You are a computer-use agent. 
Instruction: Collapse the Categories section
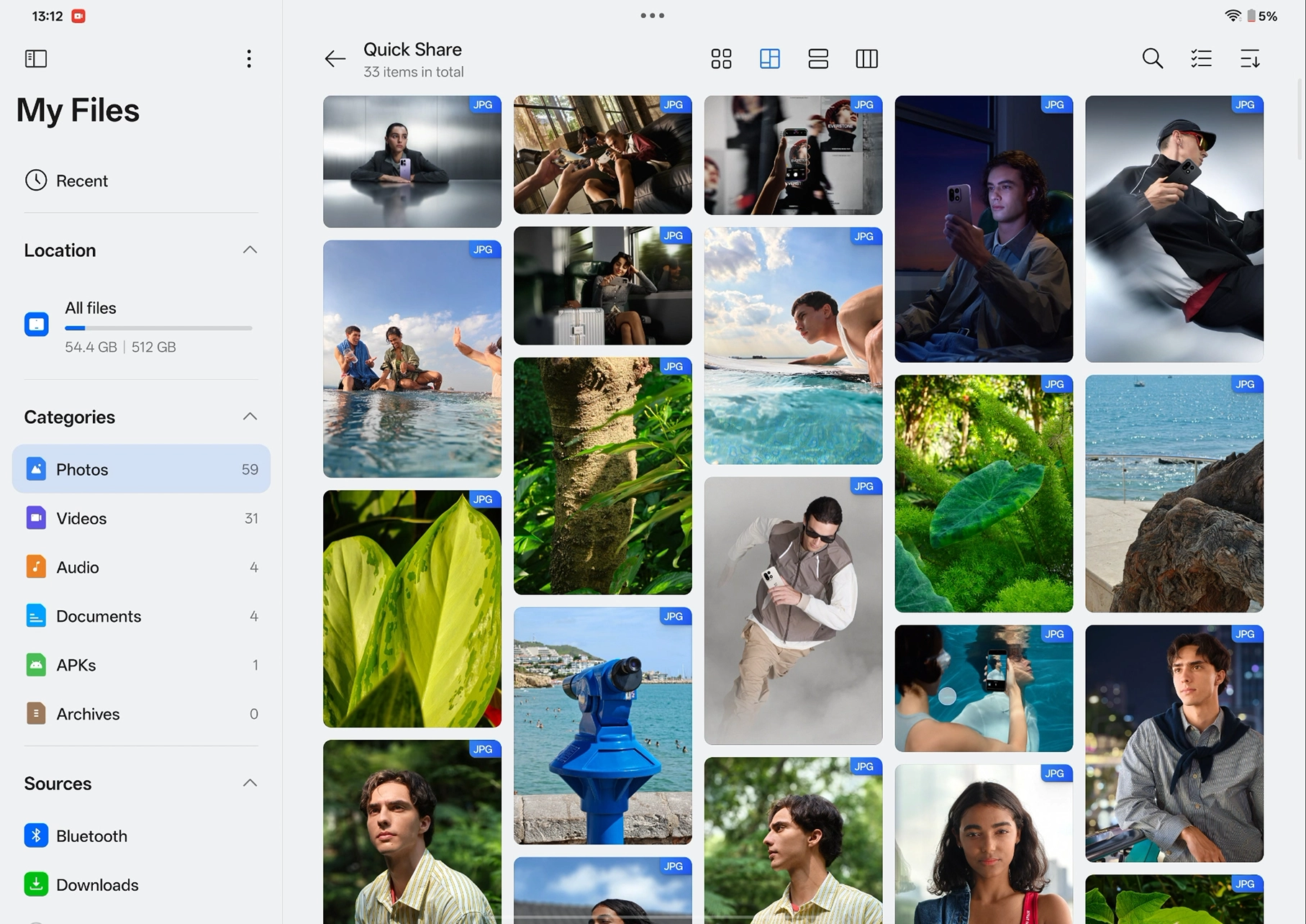[250, 417]
